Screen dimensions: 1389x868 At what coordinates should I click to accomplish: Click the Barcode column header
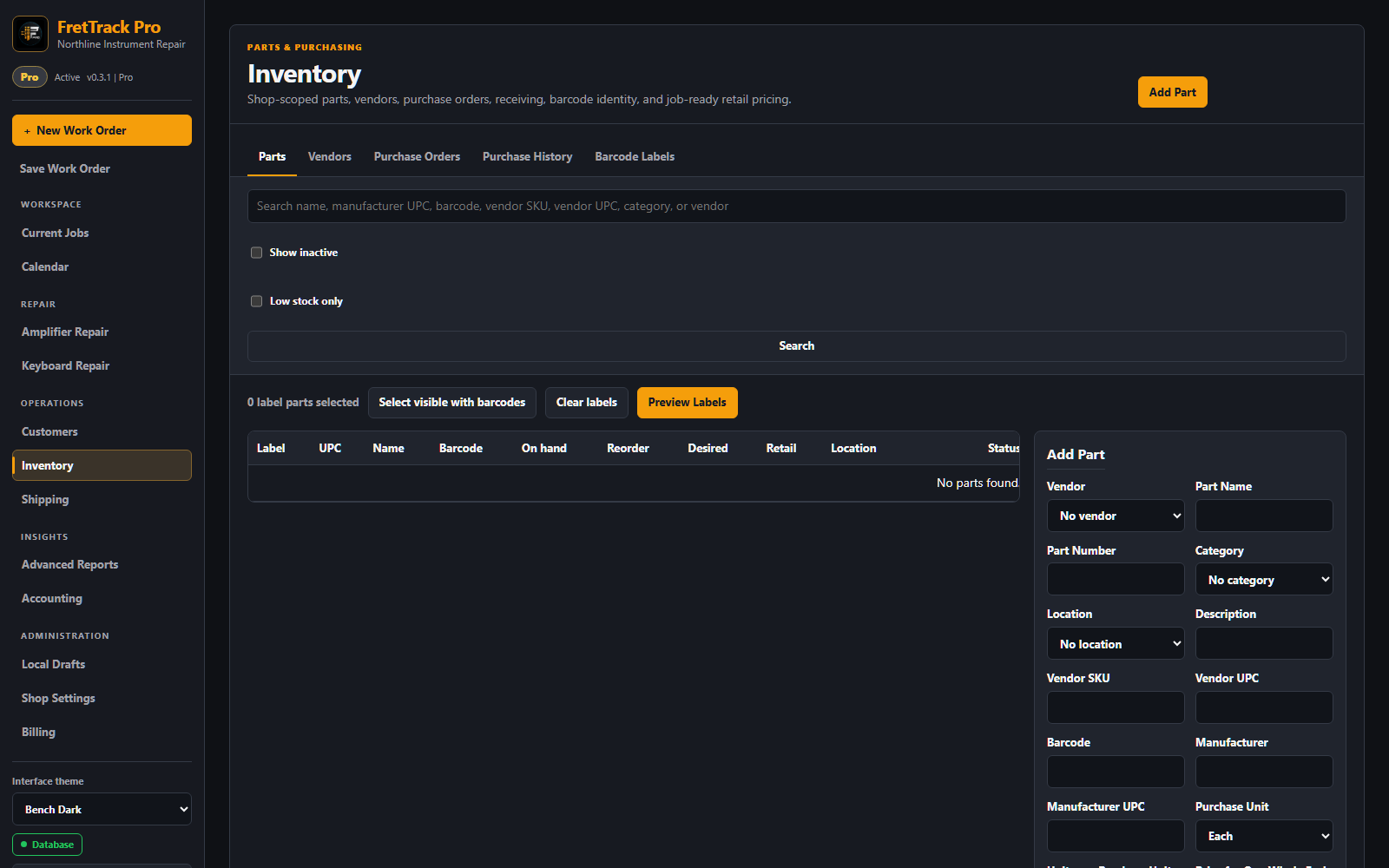pos(461,448)
